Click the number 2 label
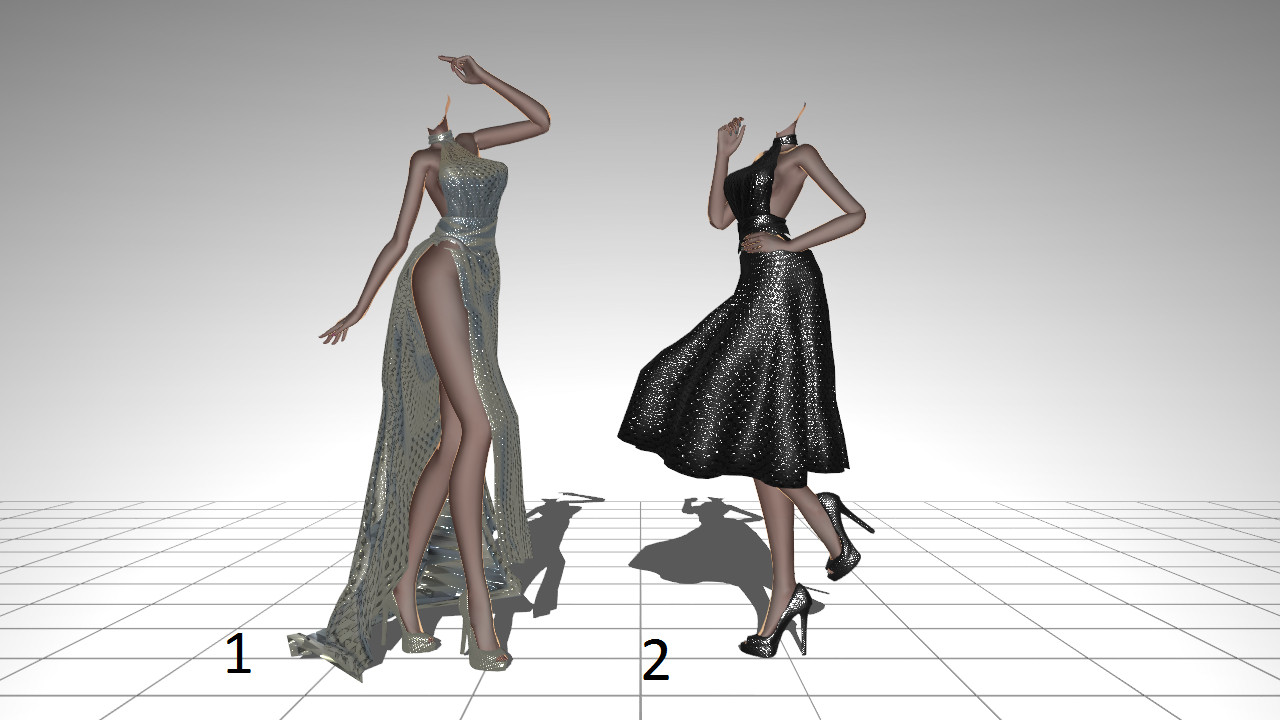 [x=655, y=662]
